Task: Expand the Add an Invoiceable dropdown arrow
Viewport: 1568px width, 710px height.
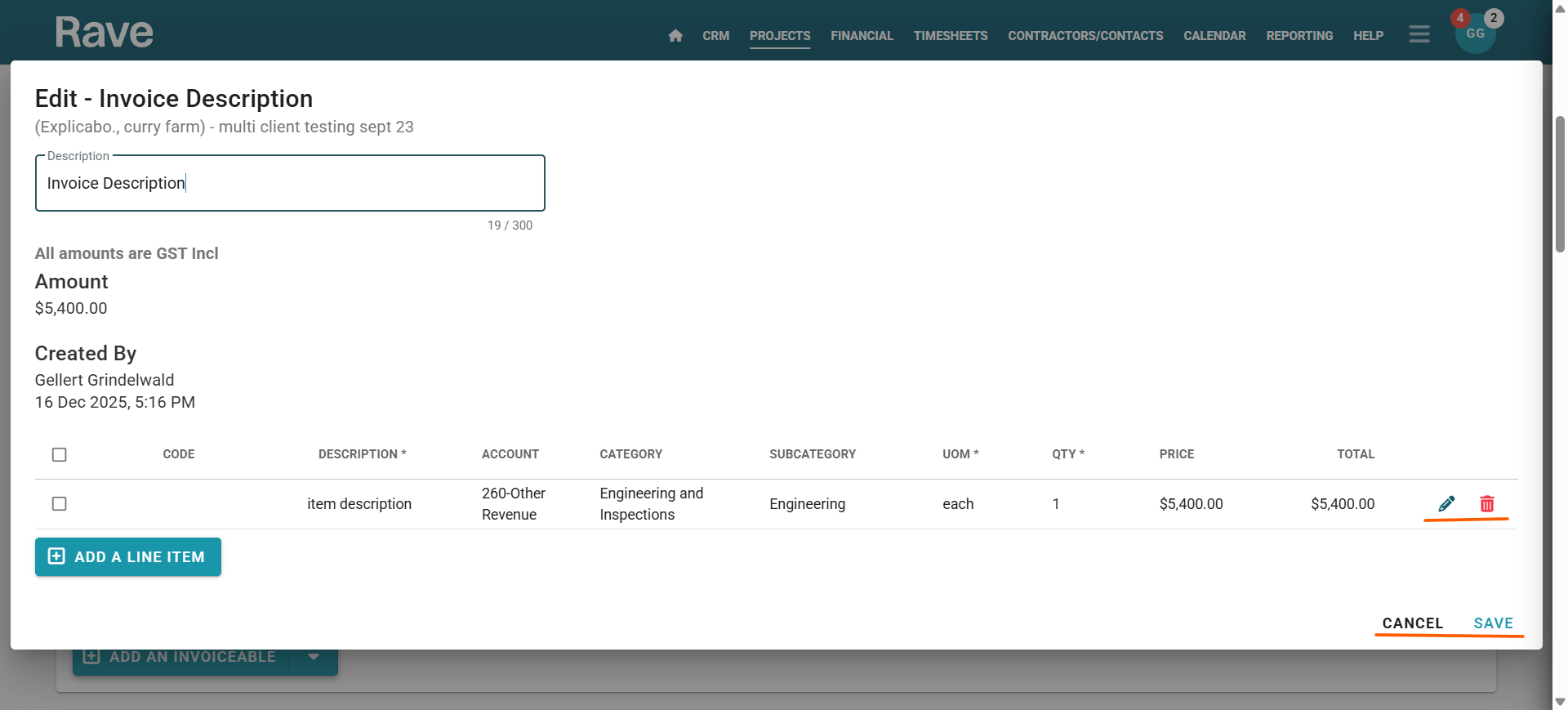Action: pyautogui.click(x=314, y=657)
